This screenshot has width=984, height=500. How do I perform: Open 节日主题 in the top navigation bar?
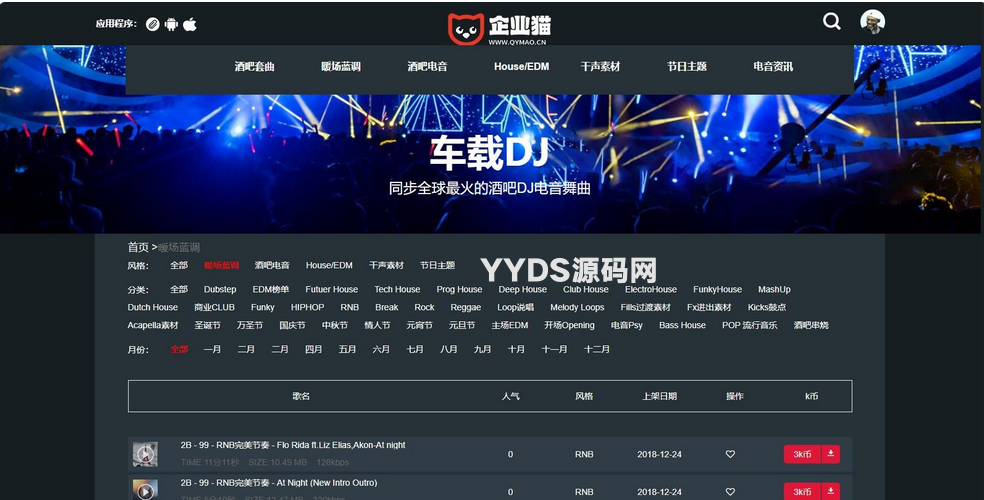pyautogui.click(x=687, y=66)
